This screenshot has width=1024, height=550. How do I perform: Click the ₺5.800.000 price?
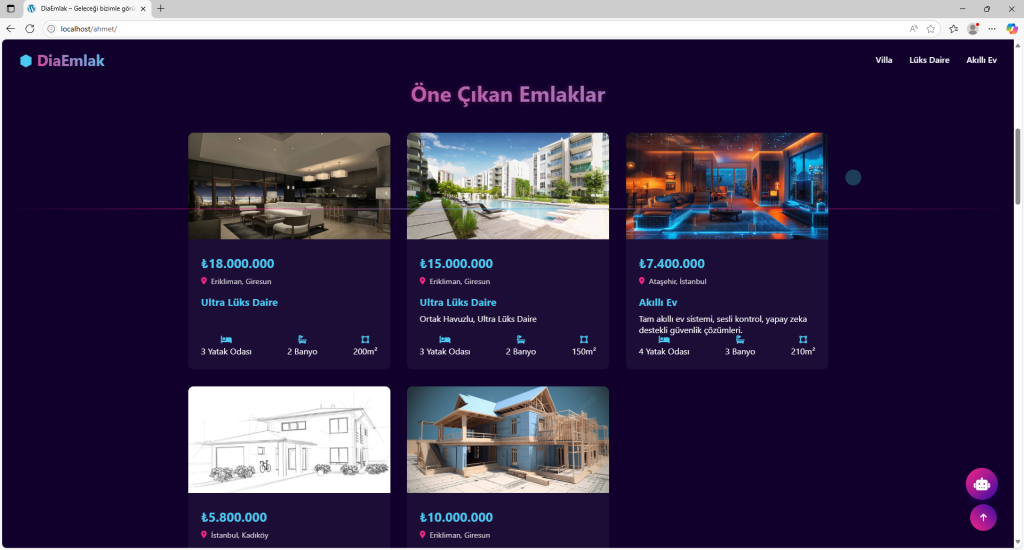[x=234, y=517]
